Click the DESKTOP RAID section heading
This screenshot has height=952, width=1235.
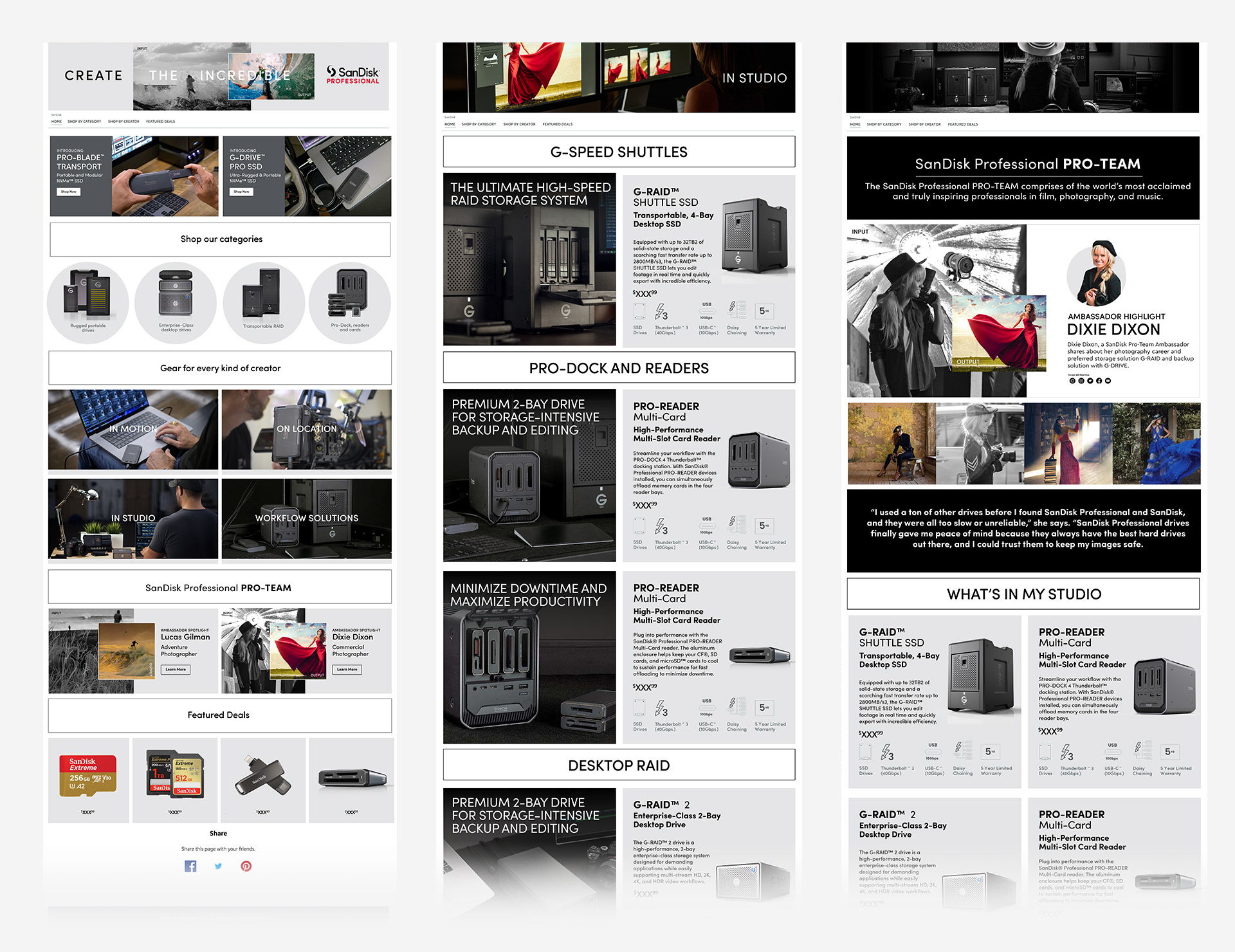point(619,765)
